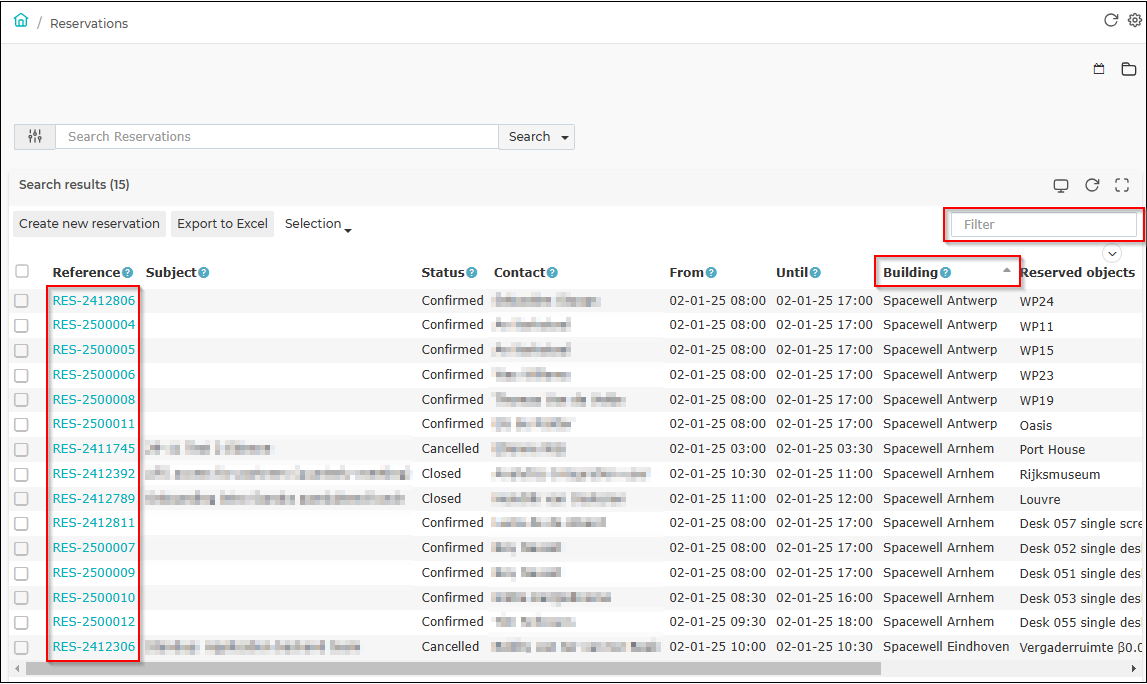
Task: Check the row for RES-2411745
Action: click(x=21, y=449)
